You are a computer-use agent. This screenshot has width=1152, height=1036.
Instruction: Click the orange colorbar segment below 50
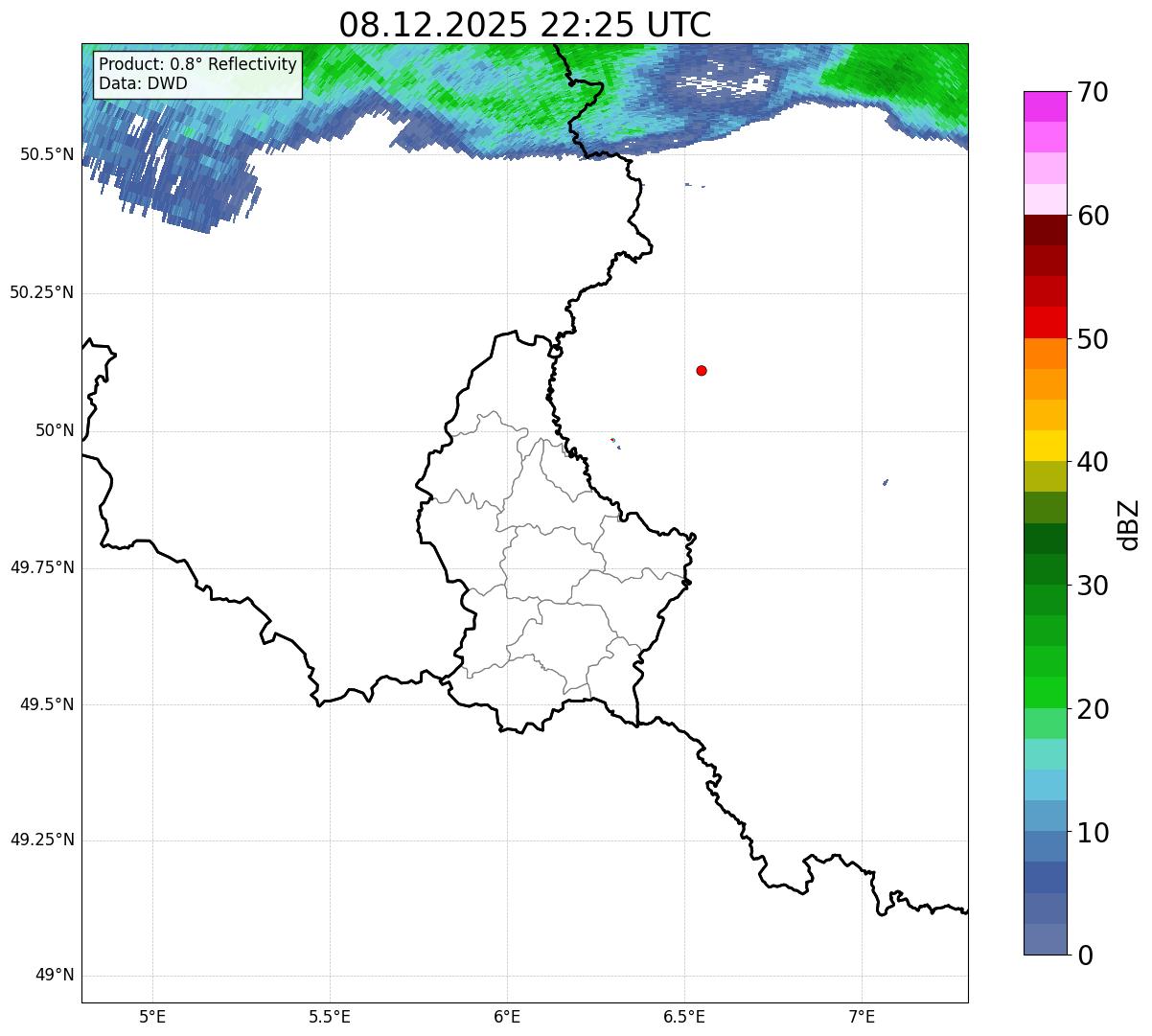coord(1046,354)
